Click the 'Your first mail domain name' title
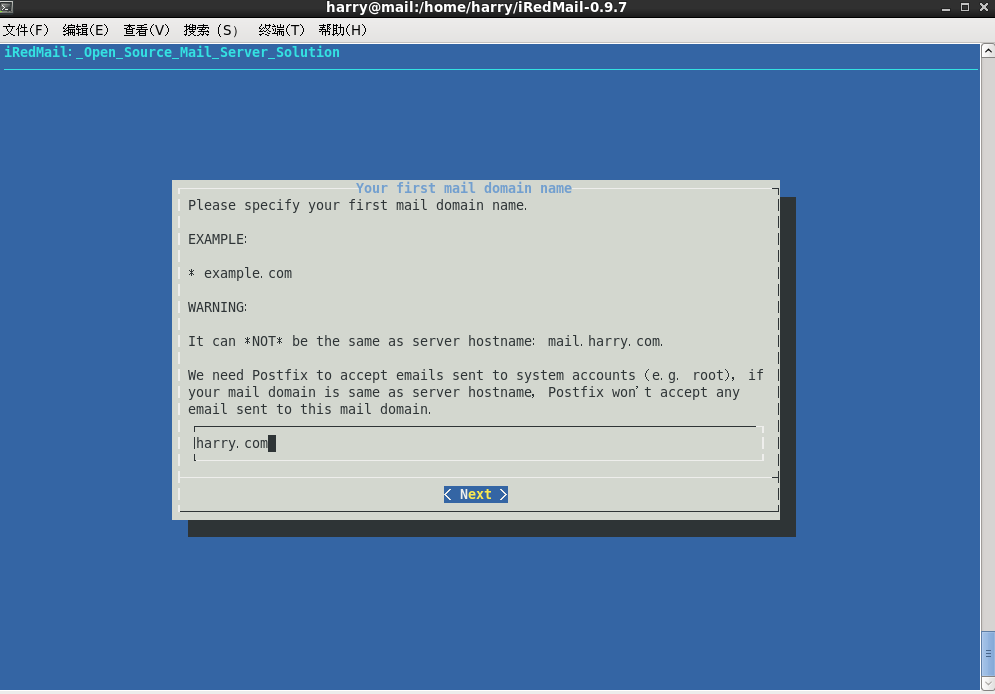The image size is (995, 694). pyautogui.click(x=463, y=188)
